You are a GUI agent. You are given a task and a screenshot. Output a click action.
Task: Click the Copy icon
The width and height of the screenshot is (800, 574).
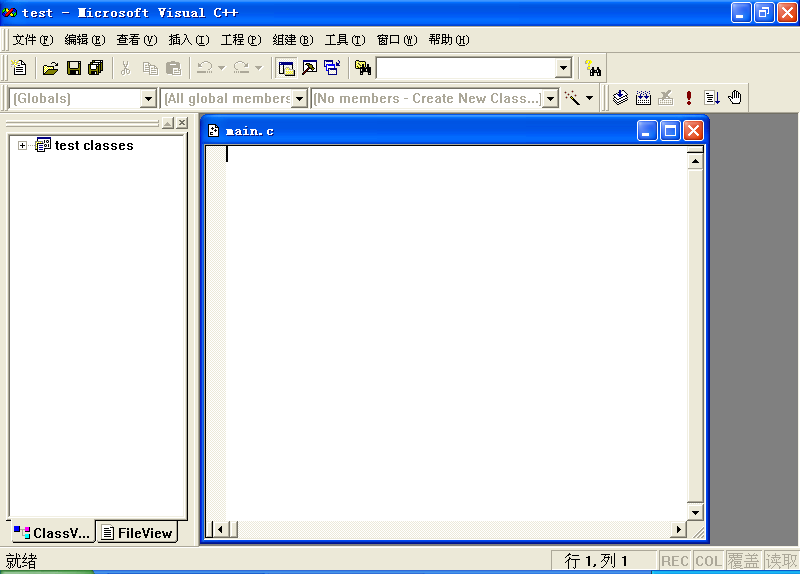(150, 68)
